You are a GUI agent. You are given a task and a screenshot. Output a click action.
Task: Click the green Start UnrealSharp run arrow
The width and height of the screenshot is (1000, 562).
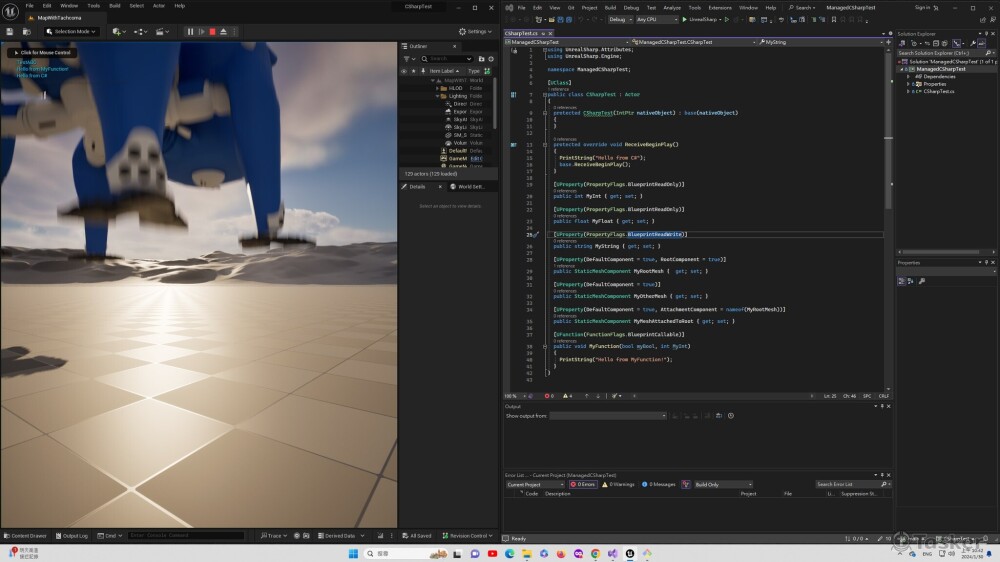click(x=684, y=19)
